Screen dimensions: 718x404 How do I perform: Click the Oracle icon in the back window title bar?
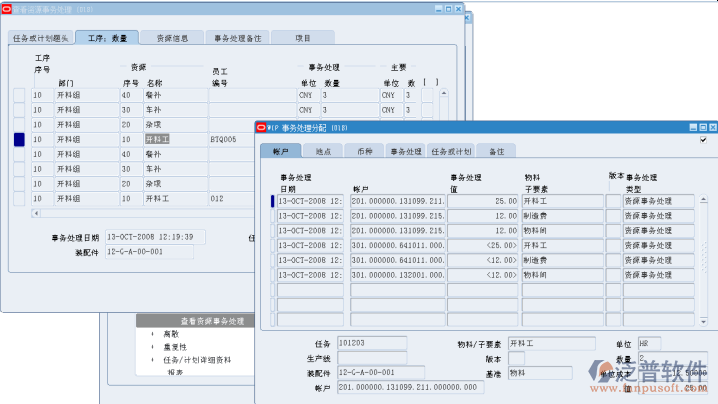pos(7,8)
